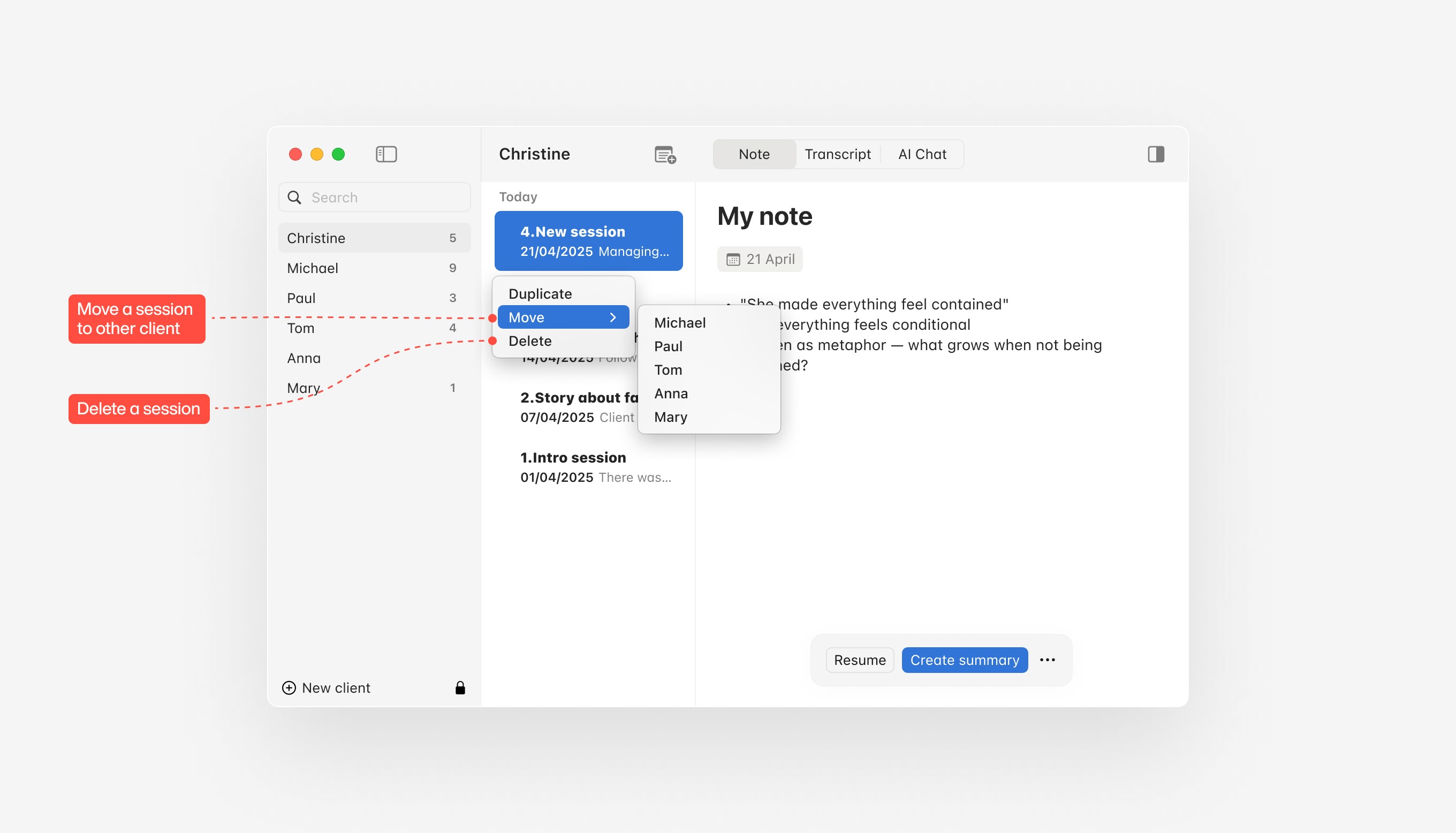Choose Delete from the context menu

click(x=529, y=341)
